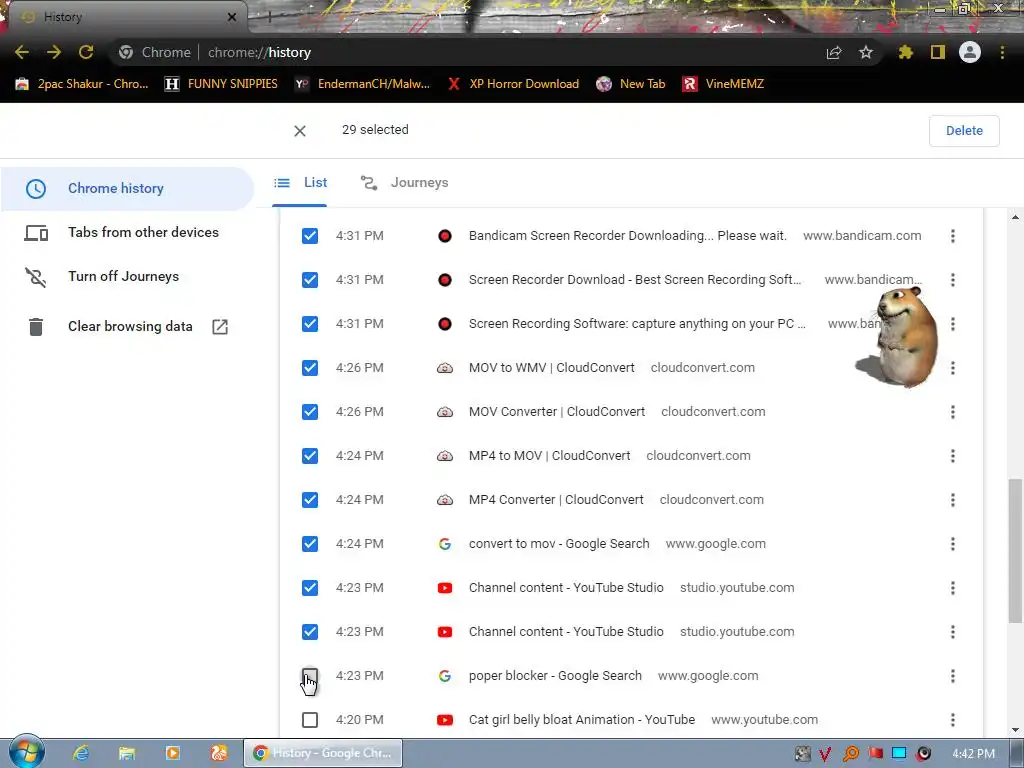Uncheck convert to mov Google Search checkbox
Image resolution: width=1024 pixels, height=768 pixels.
point(310,544)
